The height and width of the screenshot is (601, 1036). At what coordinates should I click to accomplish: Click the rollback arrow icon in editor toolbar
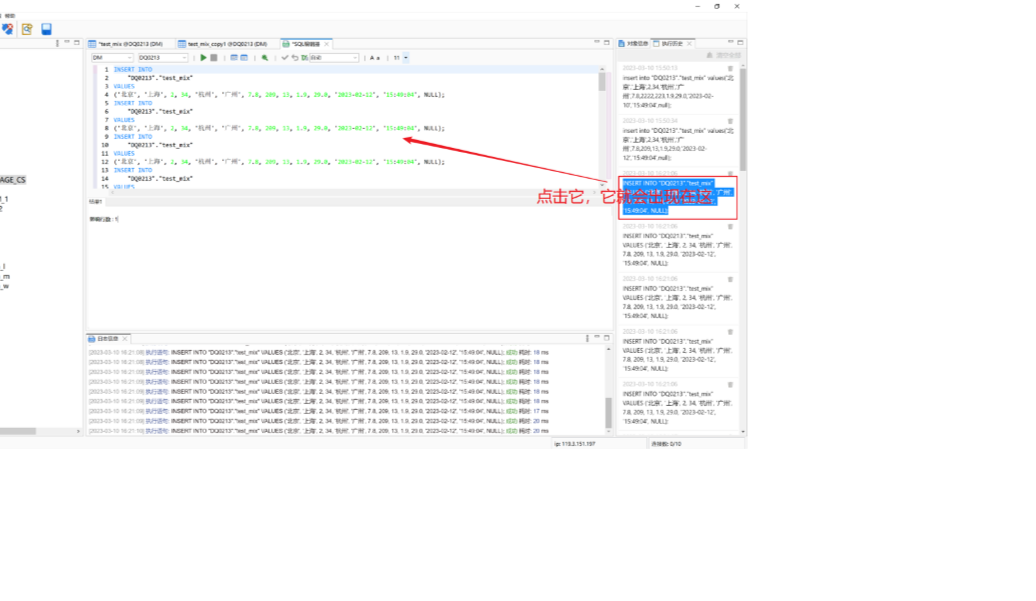pyautogui.click(x=295, y=58)
